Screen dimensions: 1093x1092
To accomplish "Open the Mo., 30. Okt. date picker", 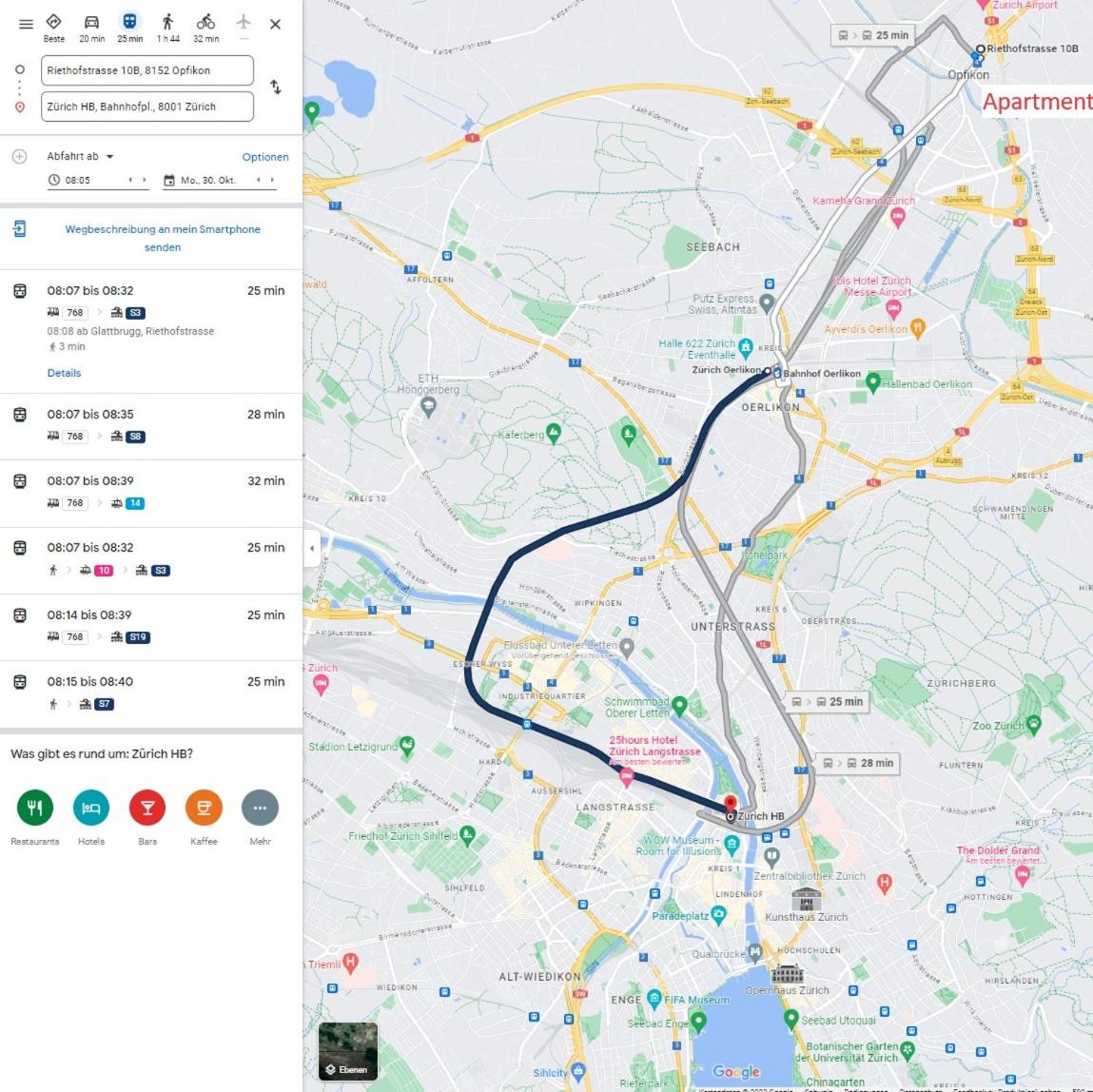I will [x=207, y=181].
